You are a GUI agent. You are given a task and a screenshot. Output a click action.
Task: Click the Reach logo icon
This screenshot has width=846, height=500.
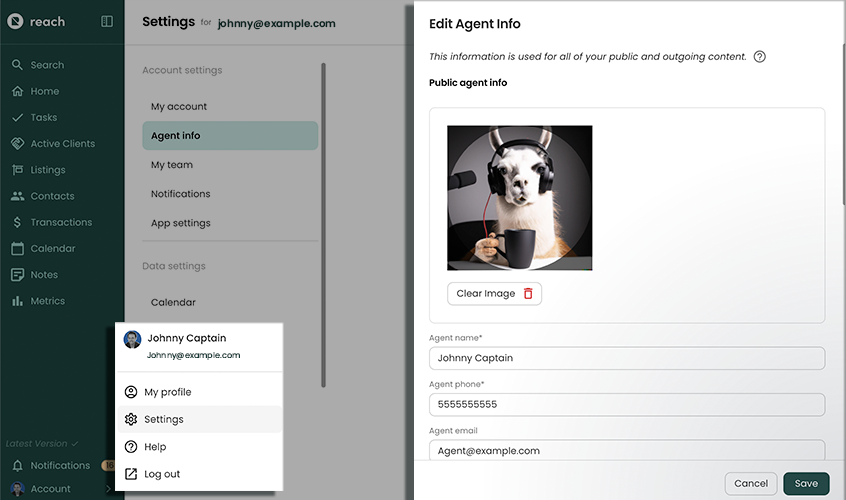pyautogui.click(x=15, y=21)
